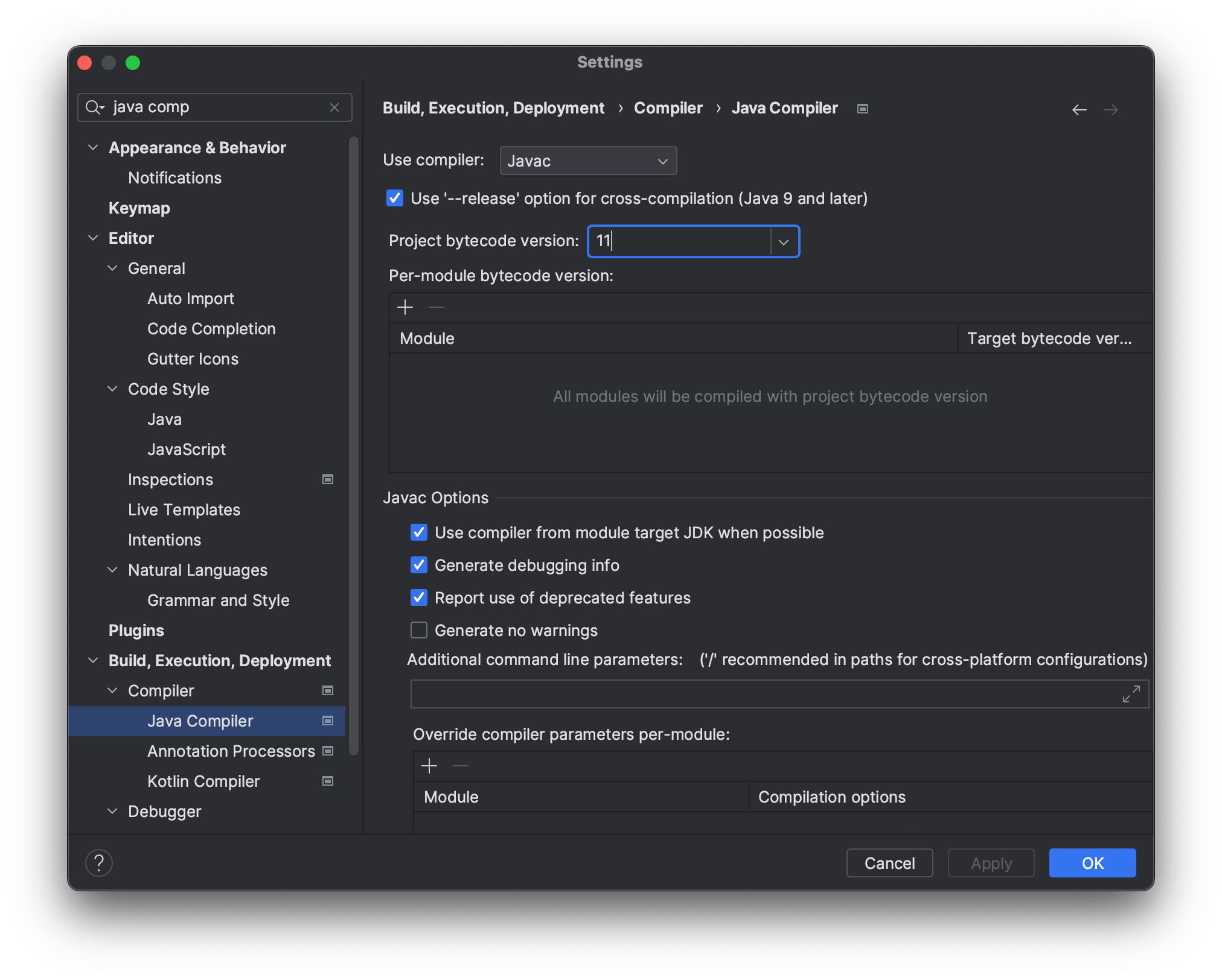1222x980 pixels.
Task: Click the back navigation arrow icon
Action: (x=1079, y=110)
